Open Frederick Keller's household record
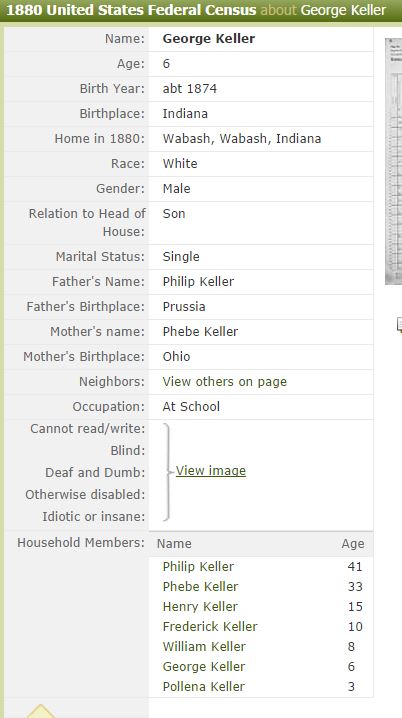The height and width of the screenshot is (718, 402). [x=210, y=626]
